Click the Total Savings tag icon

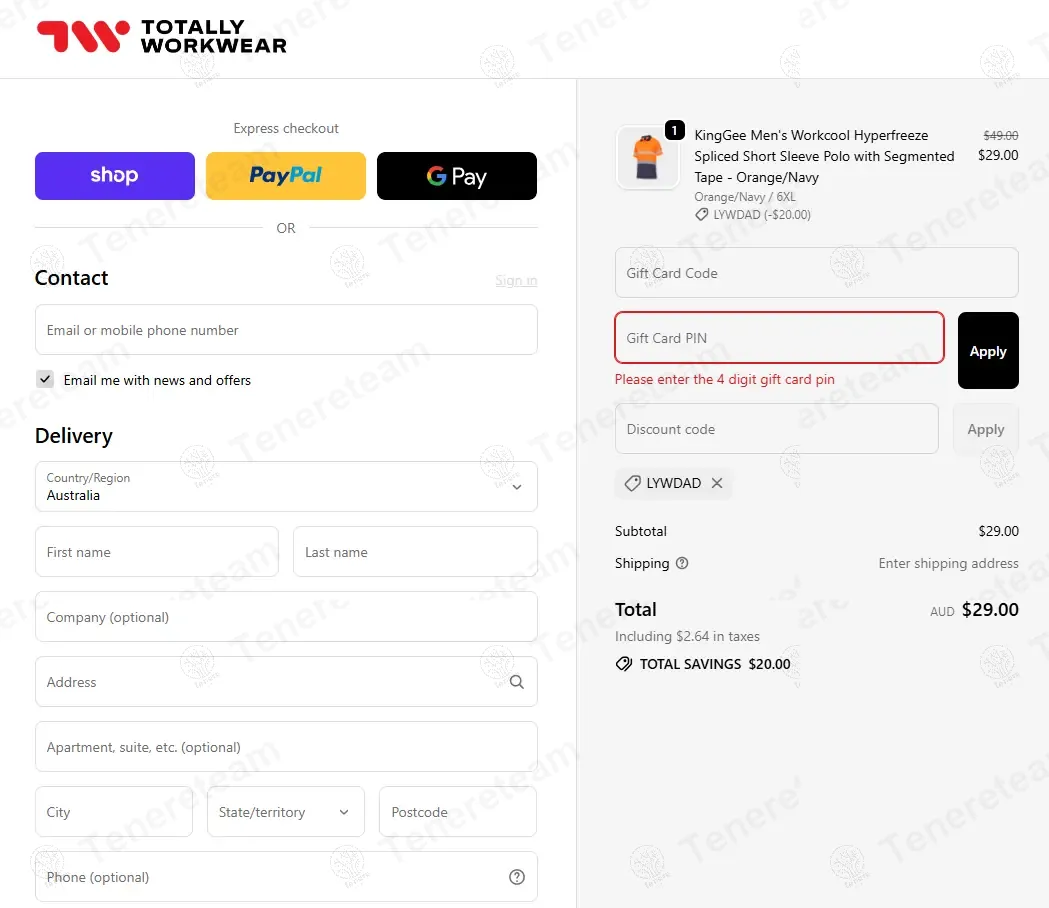tap(624, 664)
